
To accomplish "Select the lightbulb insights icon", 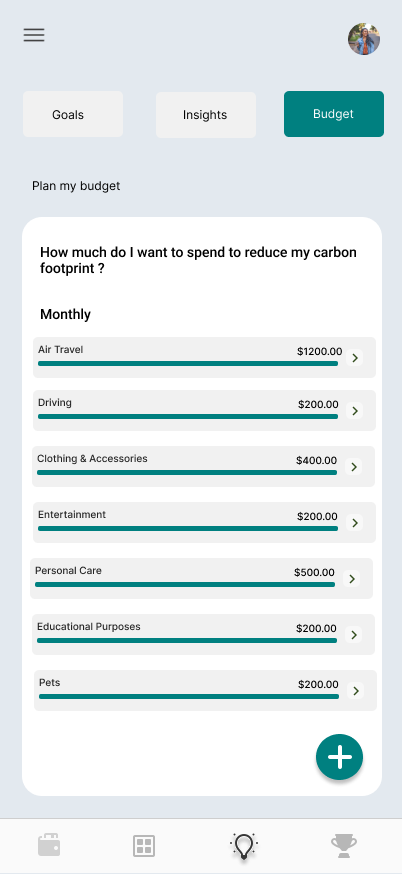I will coord(244,846).
